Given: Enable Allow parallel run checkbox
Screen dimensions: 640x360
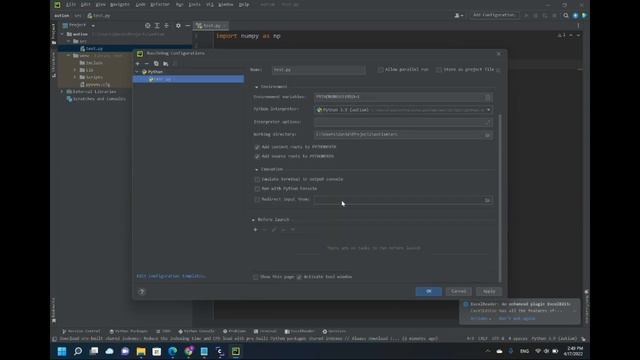Looking at the screenshot, I should [380, 70].
